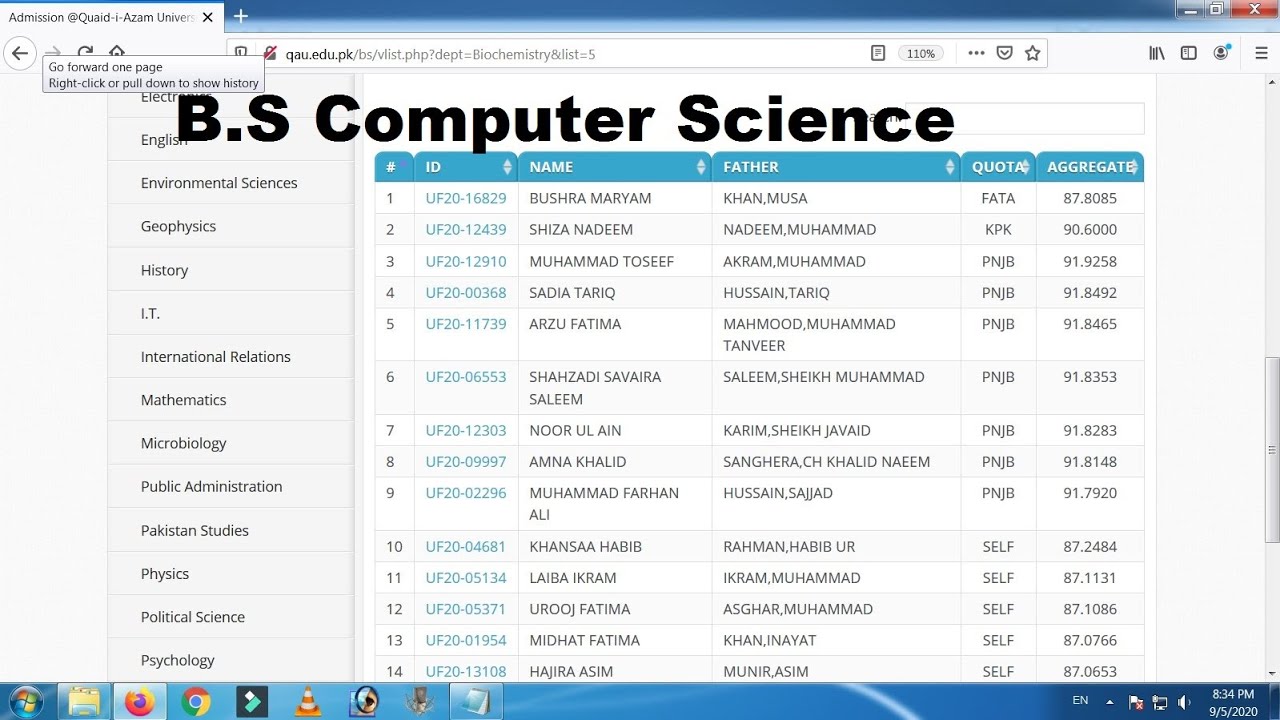The height and width of the screenshot is (720, 1280).
Task: Open the Firefox hamburger menu
Action: tap(1261, 53)
